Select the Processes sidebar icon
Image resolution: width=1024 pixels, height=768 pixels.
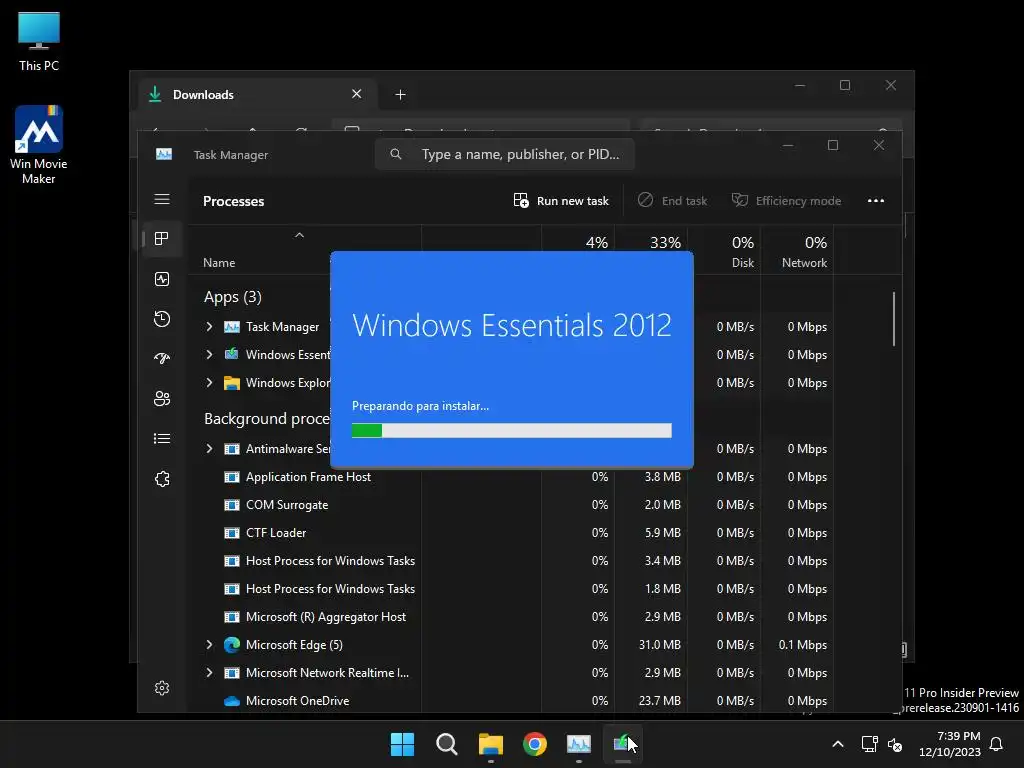[162, 238]
